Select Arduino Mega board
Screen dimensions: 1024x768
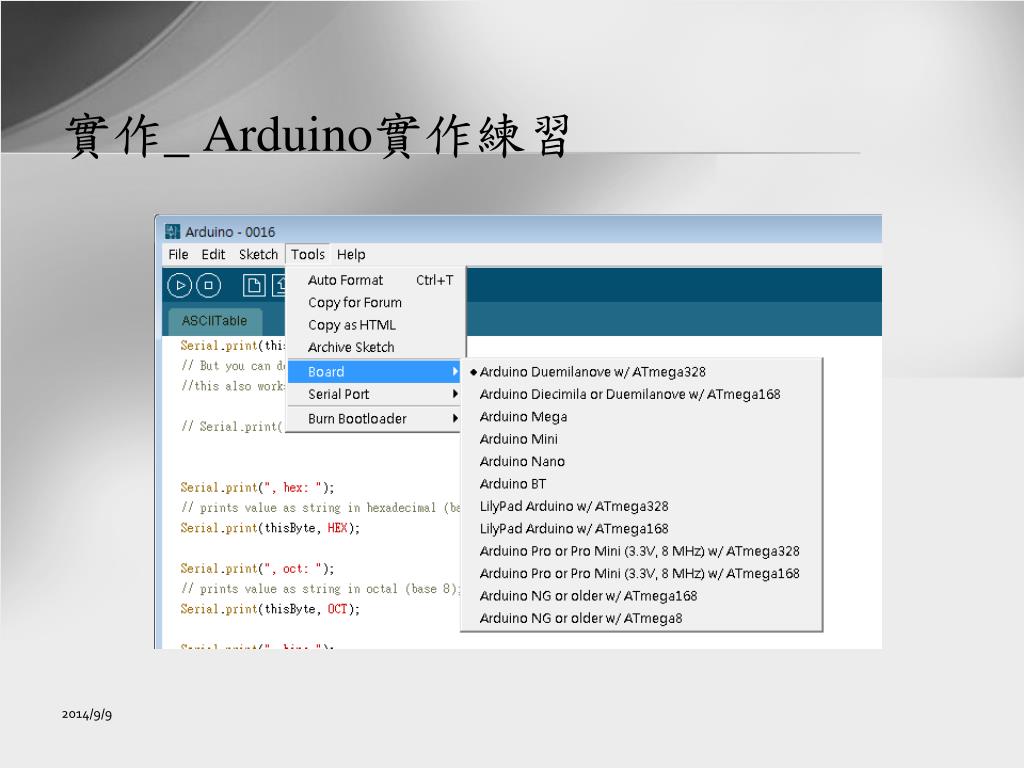[641, 417]
